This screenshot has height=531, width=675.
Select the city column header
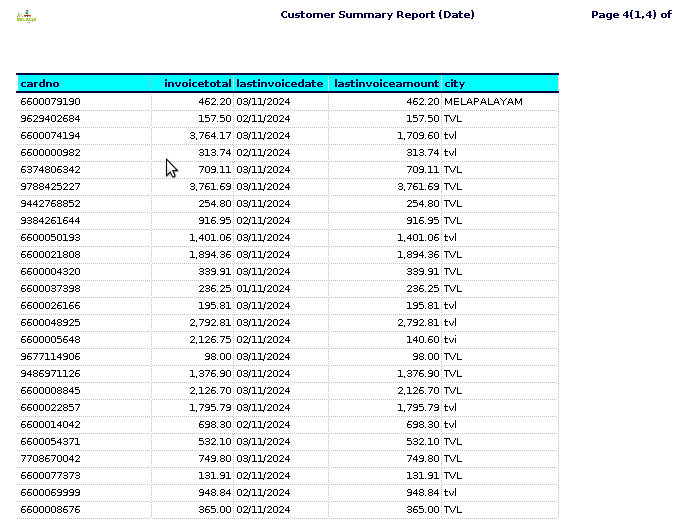click(x=455, y=84)
